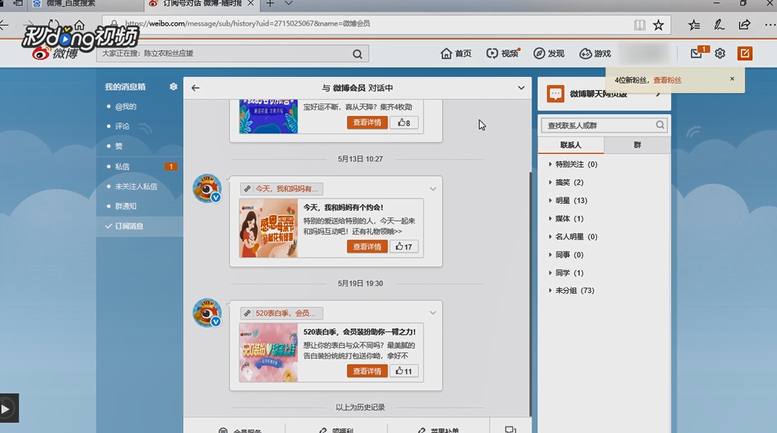Open the message notifications envelope icon
The height and width of the screenshot is (433, 777).
[x=697, y=53]
